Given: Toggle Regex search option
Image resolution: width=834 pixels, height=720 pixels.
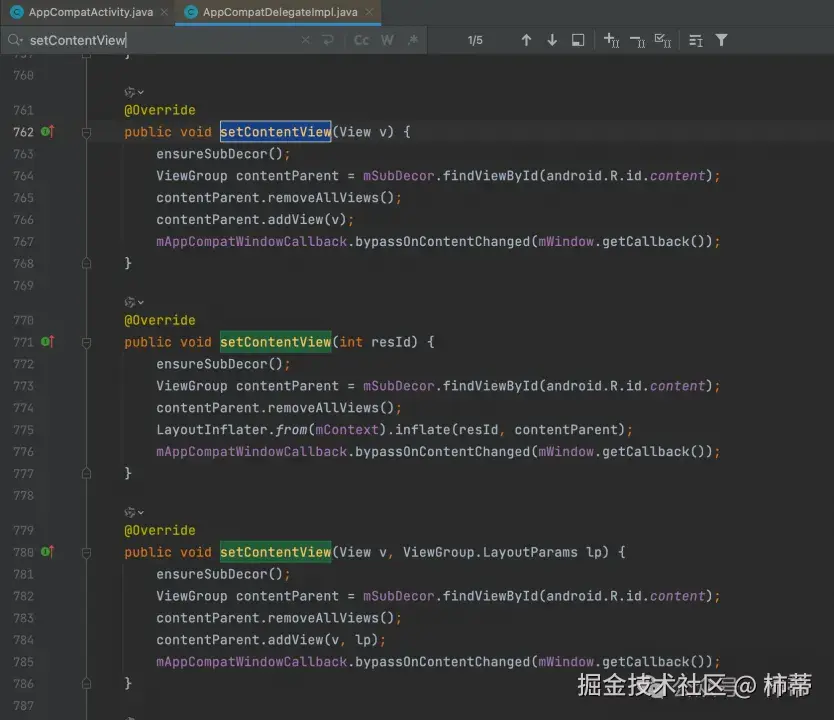Looking at the screenshot, I should click(x=413, y=40).
